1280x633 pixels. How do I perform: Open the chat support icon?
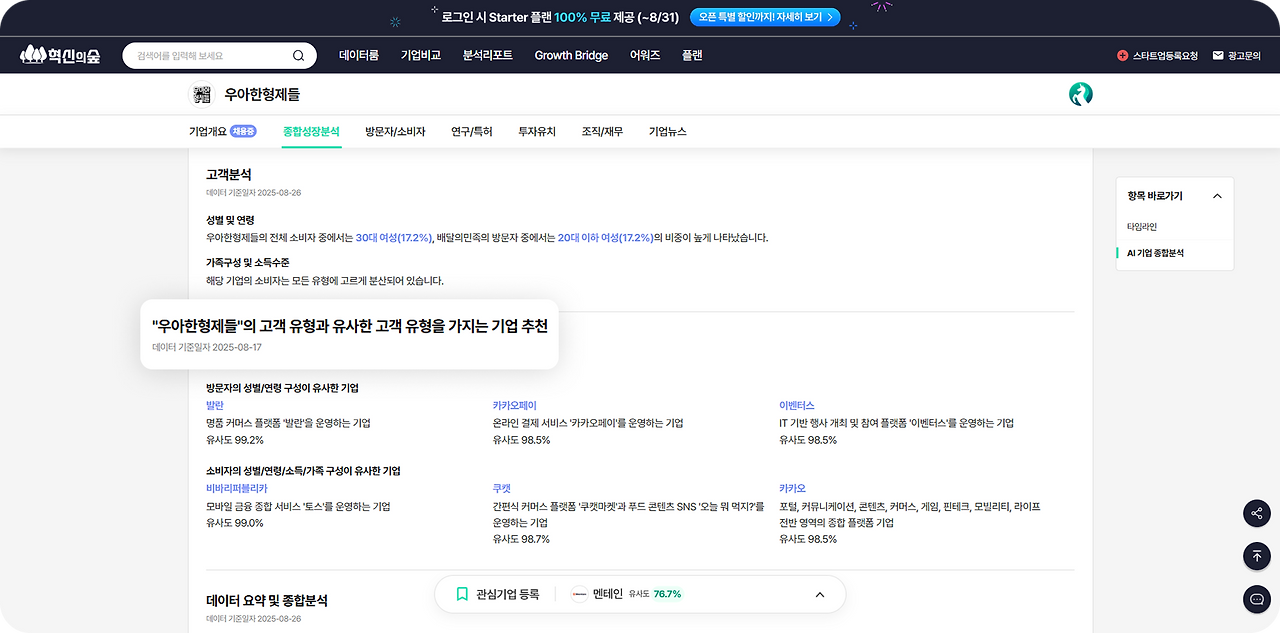[1257, 599]
